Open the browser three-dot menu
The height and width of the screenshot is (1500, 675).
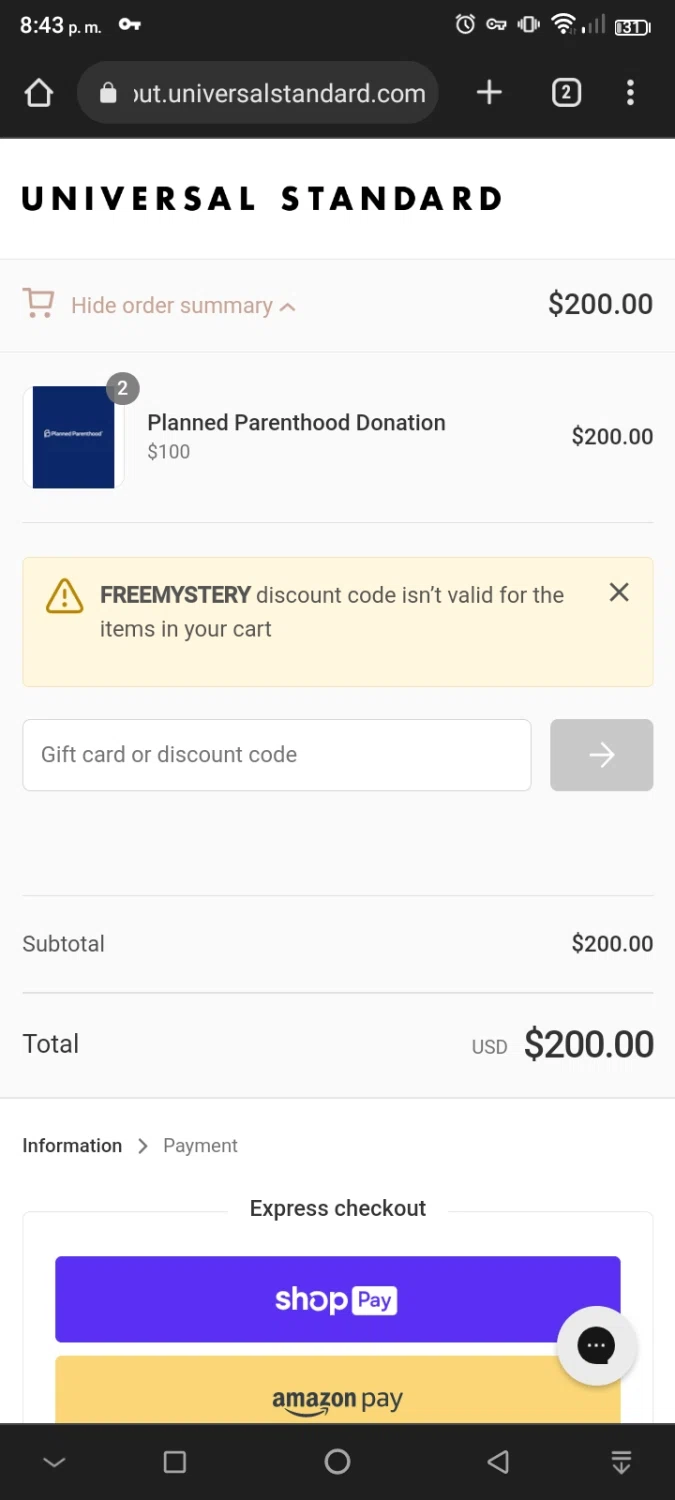click(x=630, y=93)
